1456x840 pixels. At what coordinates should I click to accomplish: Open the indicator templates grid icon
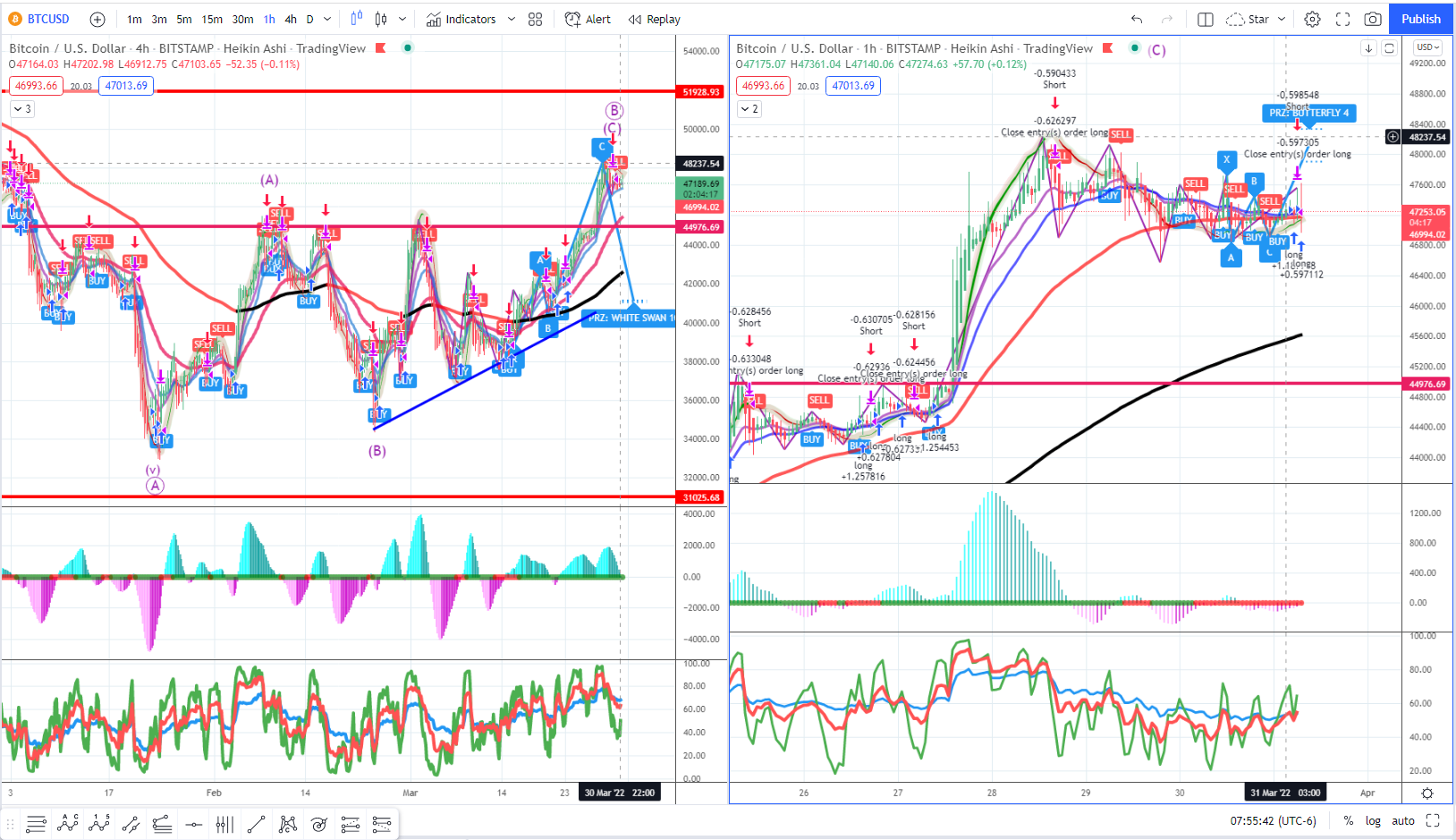coord(535,19)
